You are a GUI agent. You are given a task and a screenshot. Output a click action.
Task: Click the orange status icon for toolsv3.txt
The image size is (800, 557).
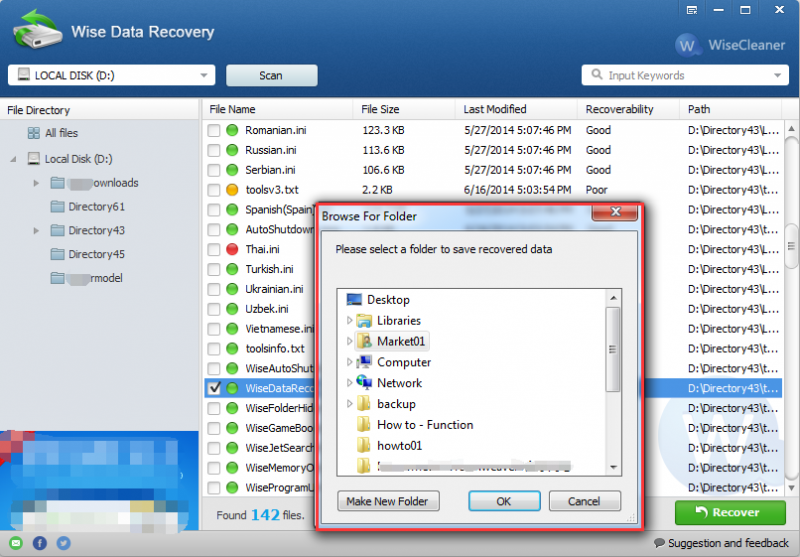tap(232, 190)
